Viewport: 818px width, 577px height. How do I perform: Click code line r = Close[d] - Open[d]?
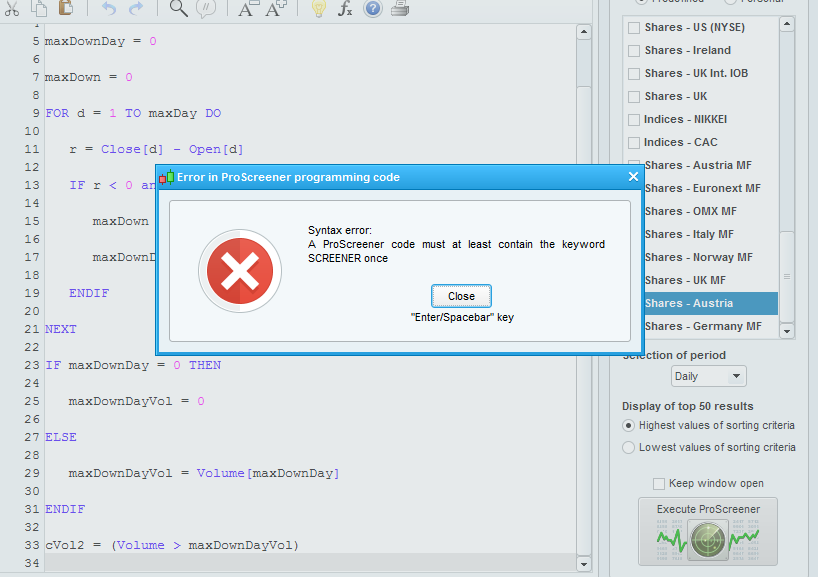coord(156,149)
